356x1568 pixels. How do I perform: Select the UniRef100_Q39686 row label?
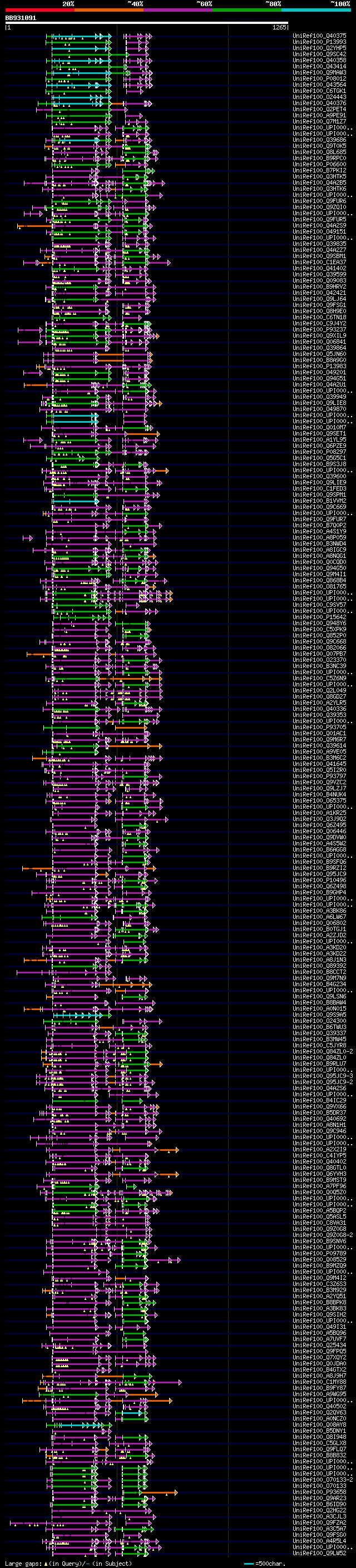tap(319, 140)
